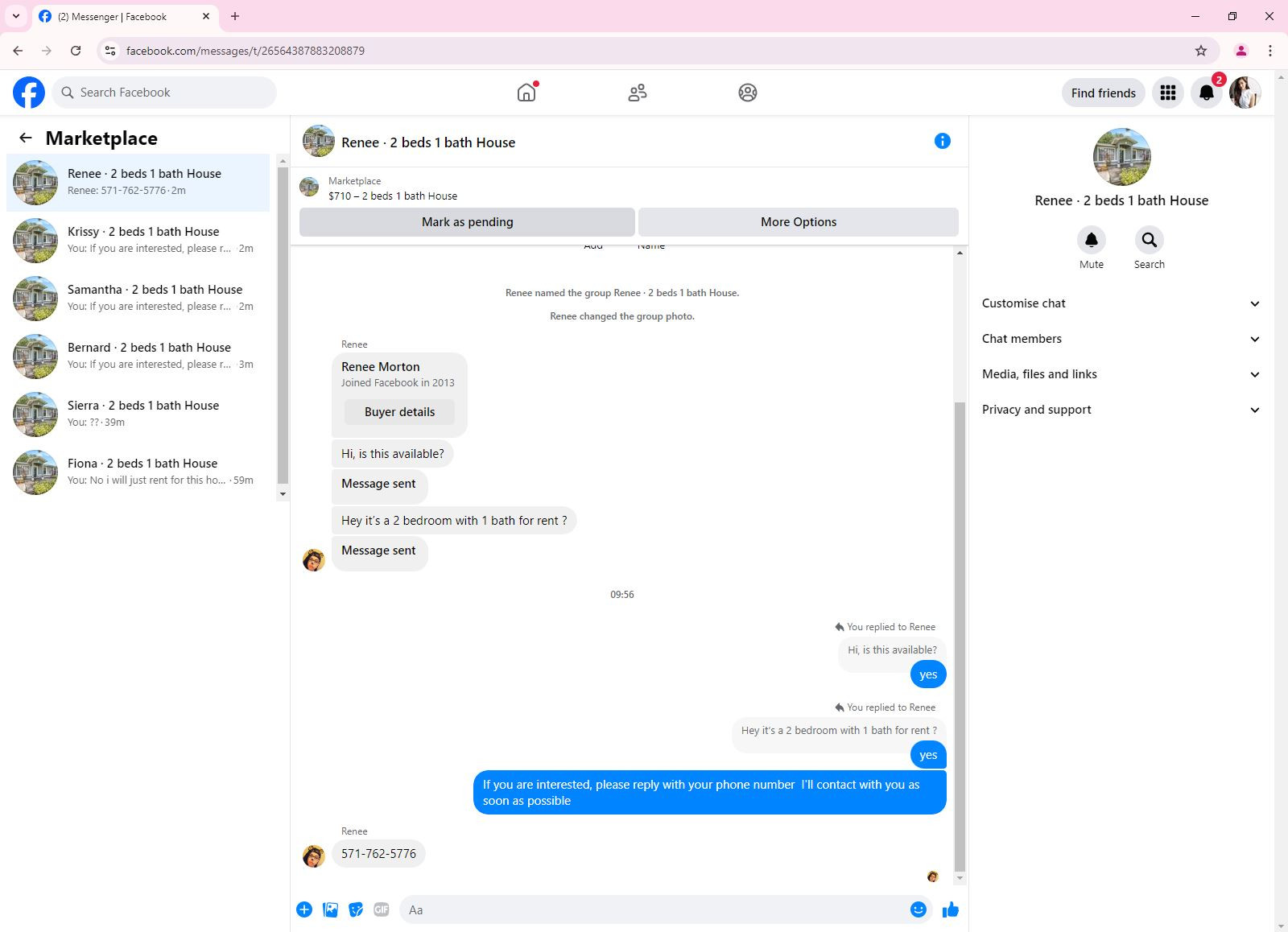This screenshot has height=932, width=1288.
Task: Click Renee's avatar beside the phone number
Action: tap(313, 856)
